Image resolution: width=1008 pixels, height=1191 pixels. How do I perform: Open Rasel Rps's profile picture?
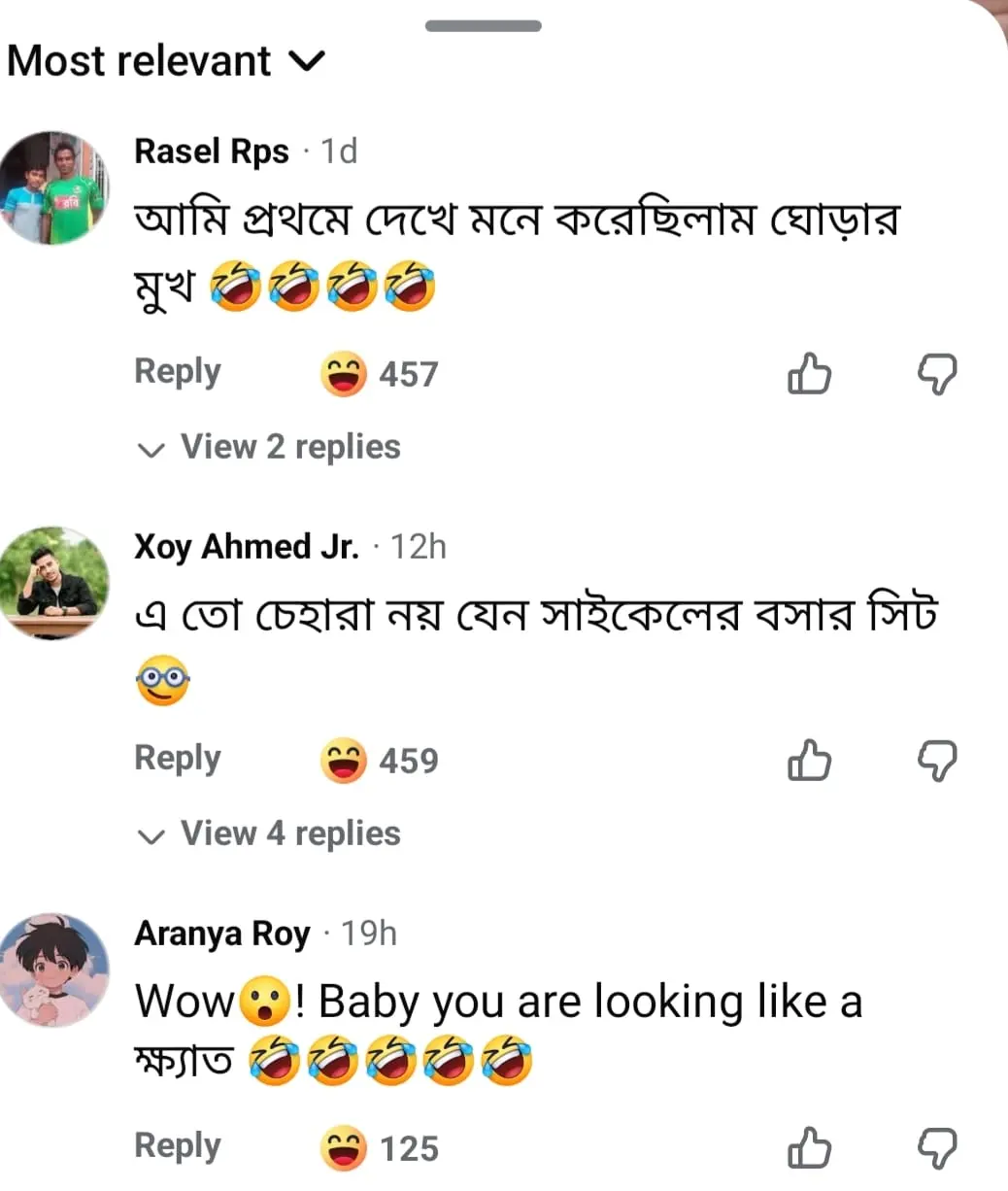pyautogui.click(x=52, y=187)
